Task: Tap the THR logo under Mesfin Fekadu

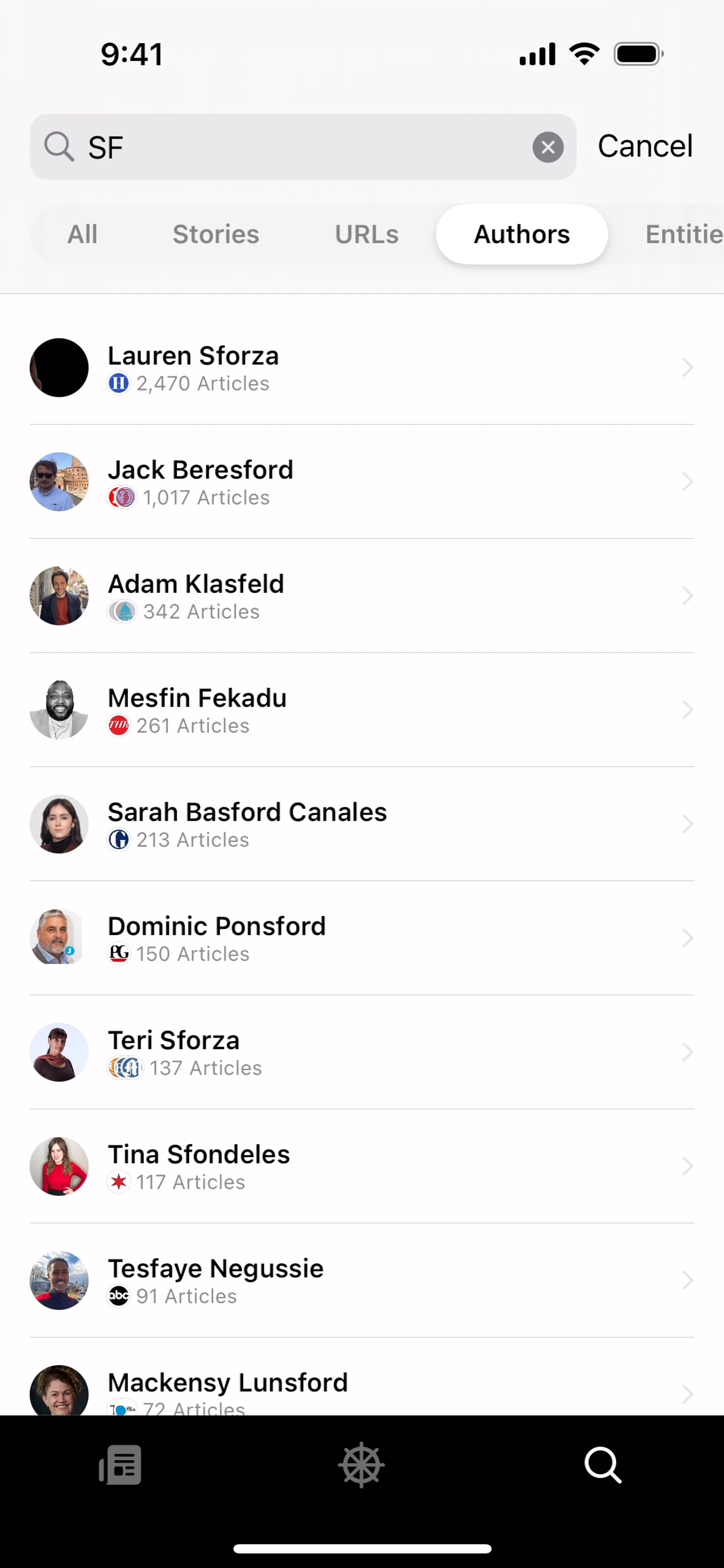Action: pyautogui.click(x=119, y=726)
